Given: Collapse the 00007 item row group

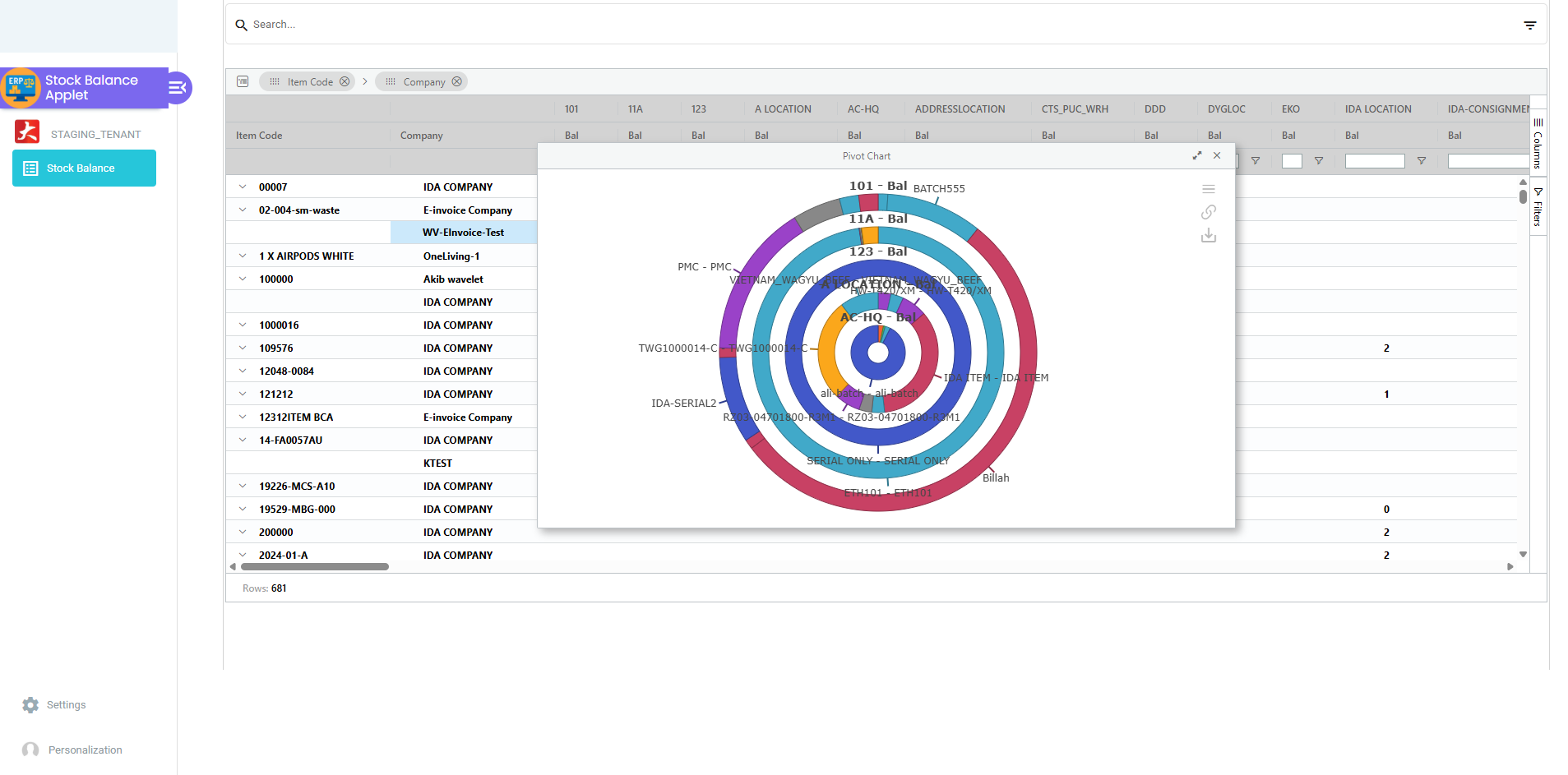Looking at the screenshot, I should 243,187.
